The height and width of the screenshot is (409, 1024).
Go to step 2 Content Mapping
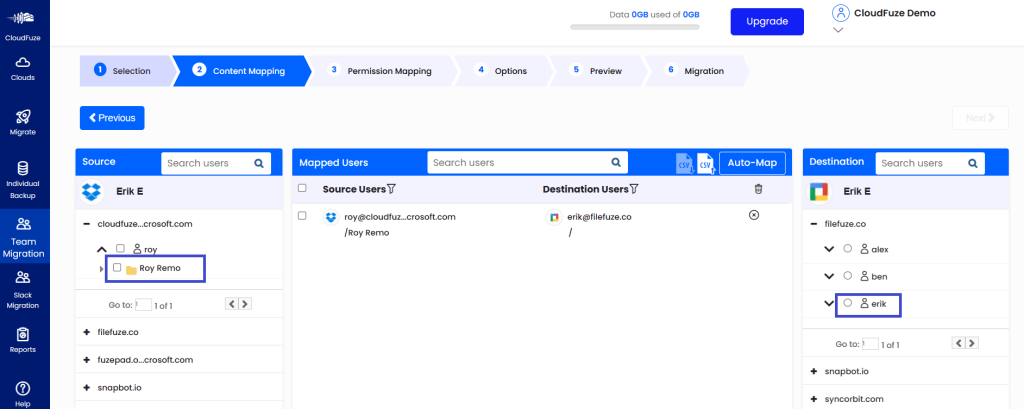(x=240, y=71)
